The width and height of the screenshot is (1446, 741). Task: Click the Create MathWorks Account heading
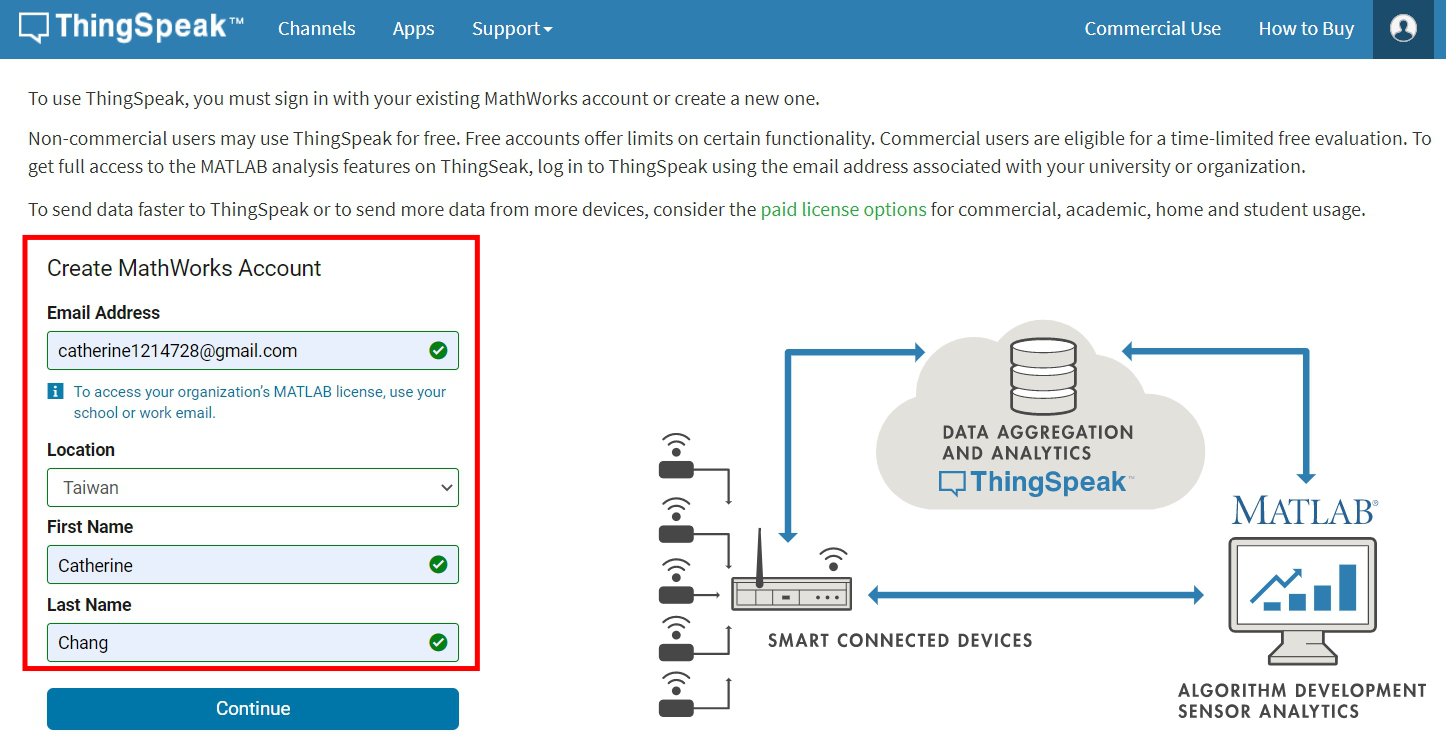click(x=184, y=268)
